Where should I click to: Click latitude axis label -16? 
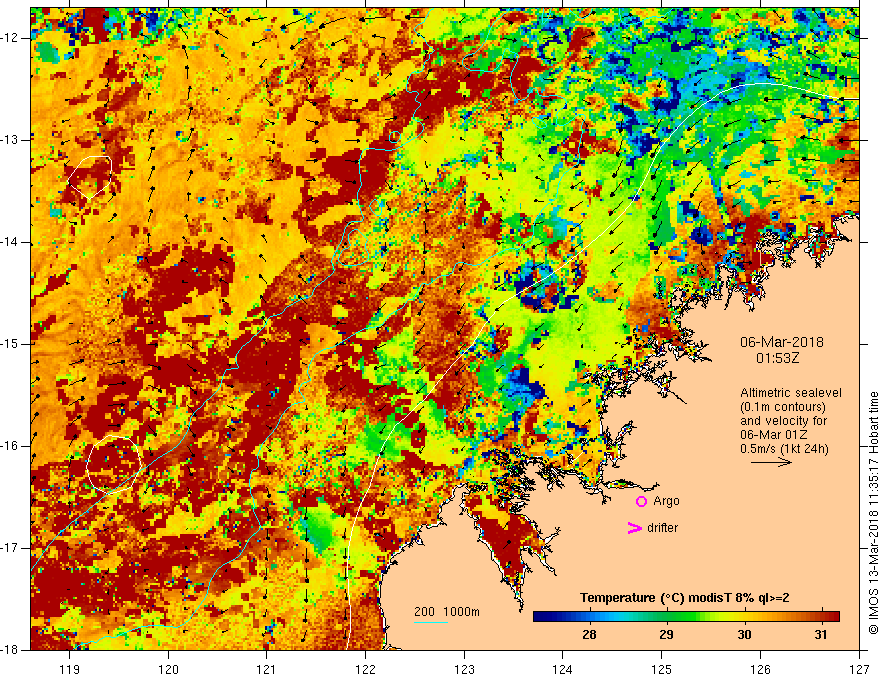(x=10, y=445)
